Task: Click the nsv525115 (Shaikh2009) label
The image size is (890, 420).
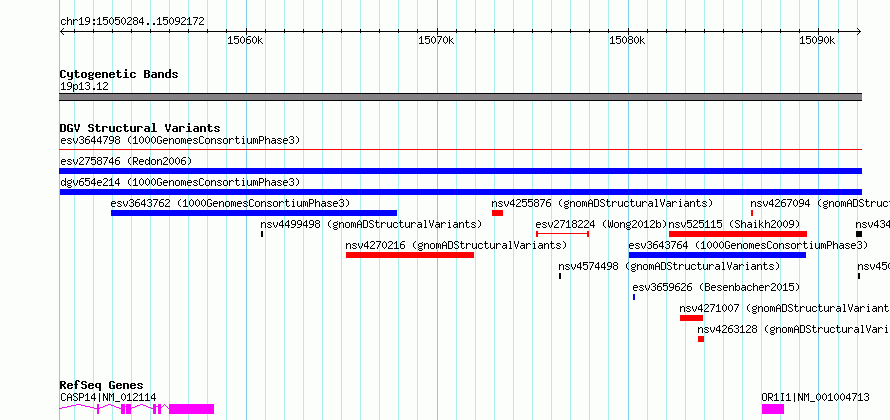Action: (734, 224)
